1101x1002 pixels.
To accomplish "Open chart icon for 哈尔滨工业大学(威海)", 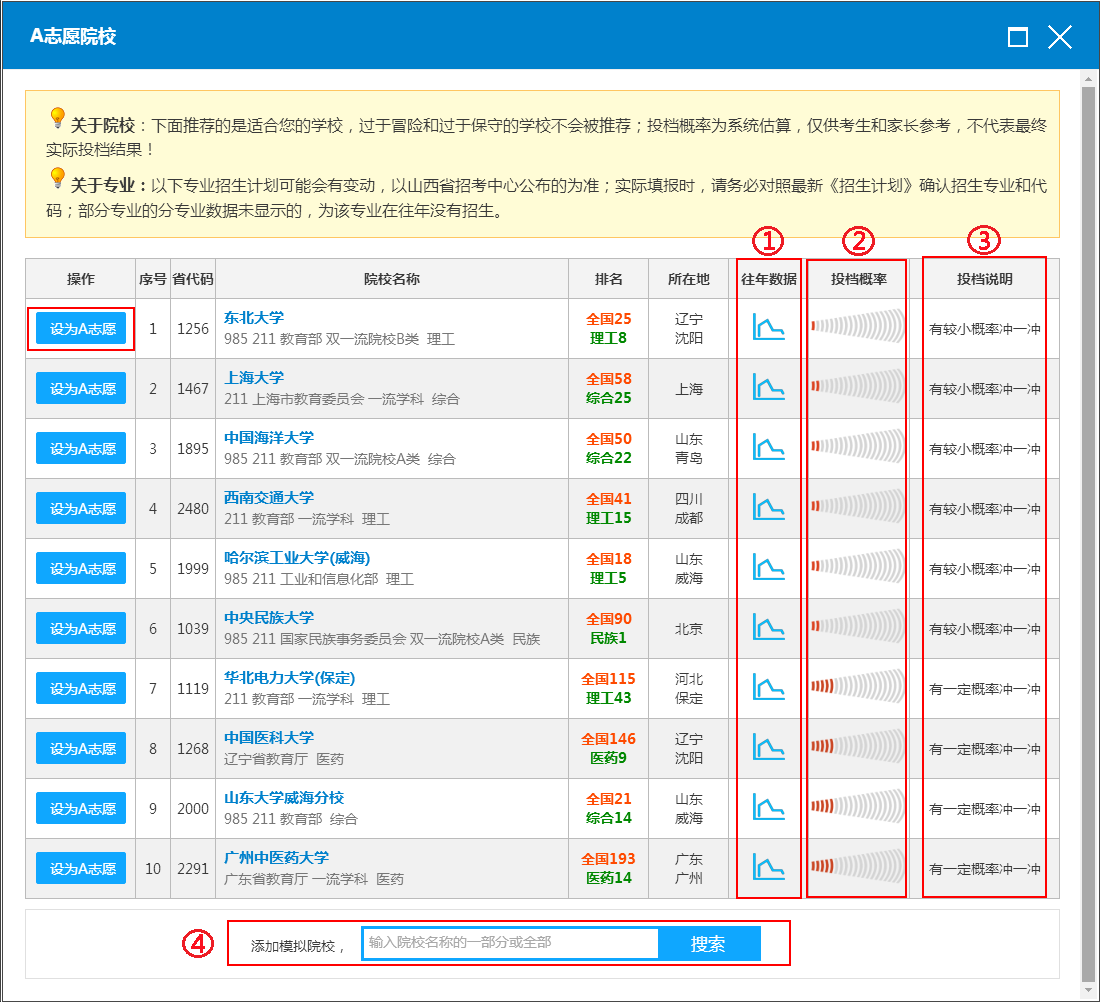I will 768,568.
